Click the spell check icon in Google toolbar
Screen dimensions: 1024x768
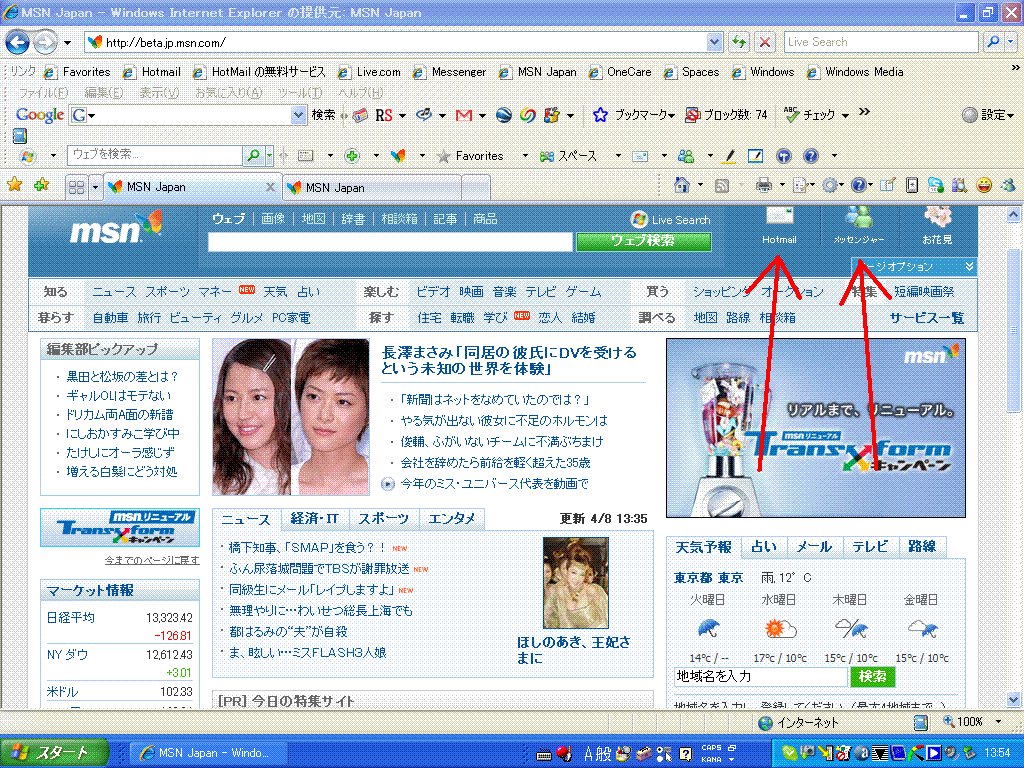pyautogui.click(x=792, y=115)
